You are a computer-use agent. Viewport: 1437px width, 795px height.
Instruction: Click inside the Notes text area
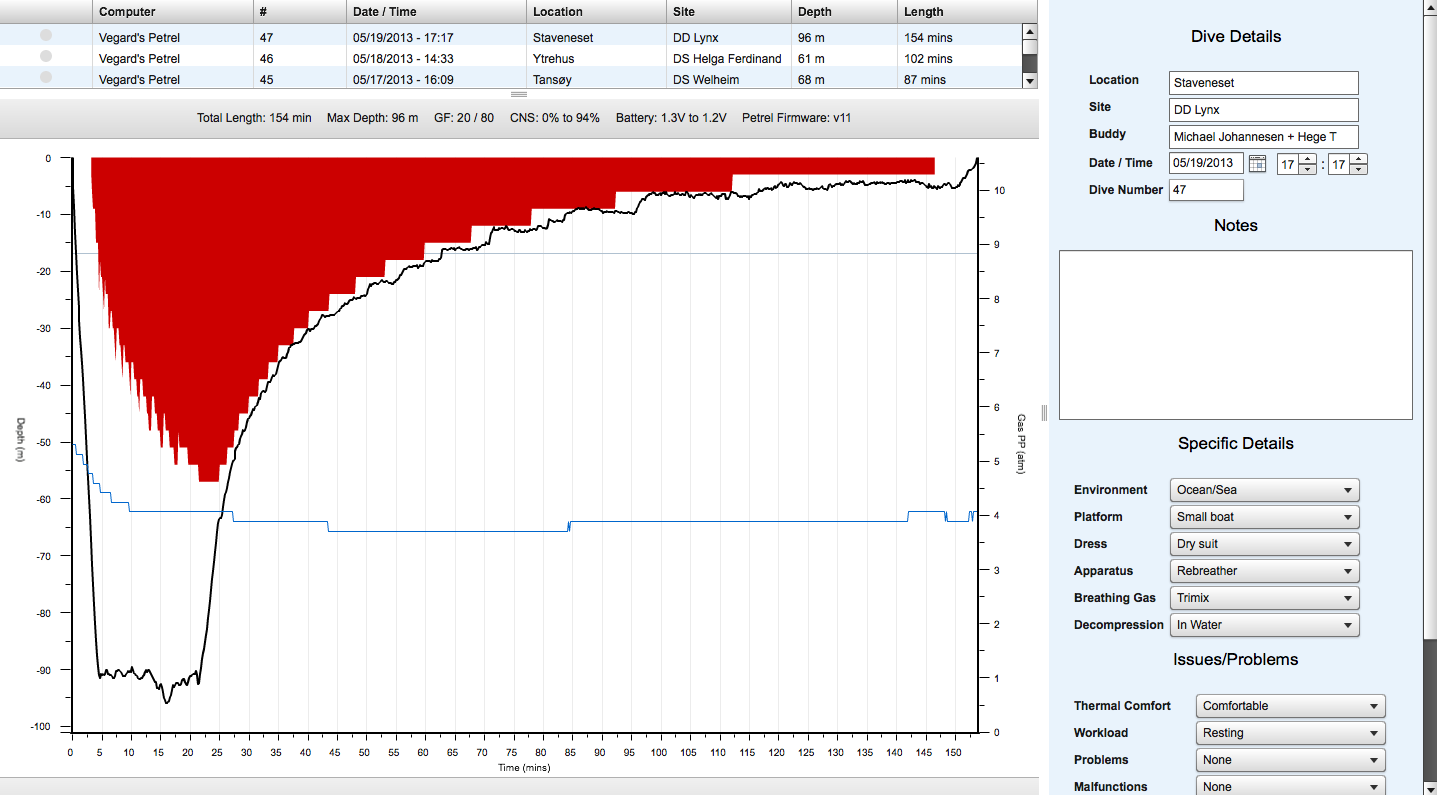pos(1235,335)
